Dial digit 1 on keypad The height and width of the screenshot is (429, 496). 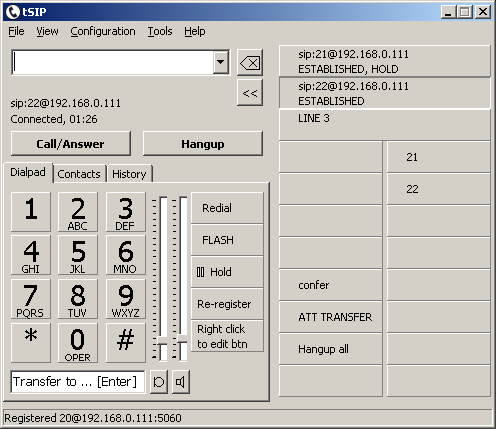pyautogui.click(x=31, y=212)
